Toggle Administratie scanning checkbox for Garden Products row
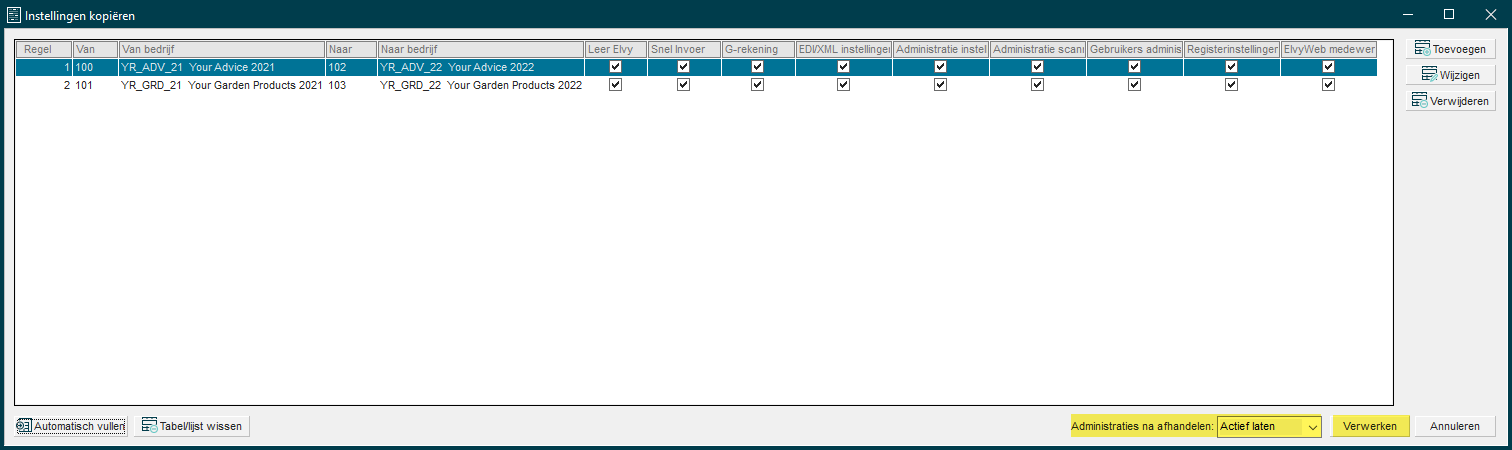Screen dimensions: 1512x450 (x=1038, y=85)
